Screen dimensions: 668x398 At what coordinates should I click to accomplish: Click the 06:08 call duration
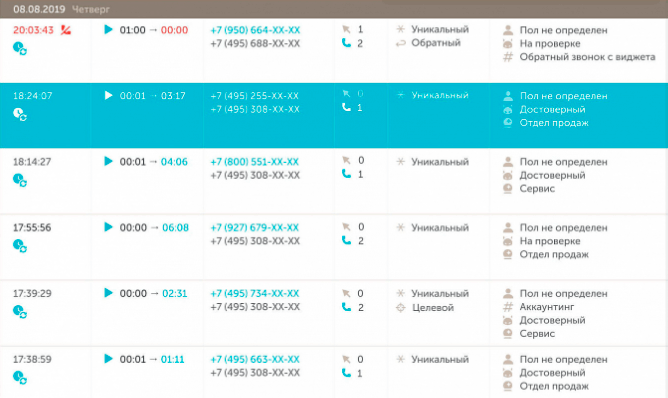[x=175, y=228]
